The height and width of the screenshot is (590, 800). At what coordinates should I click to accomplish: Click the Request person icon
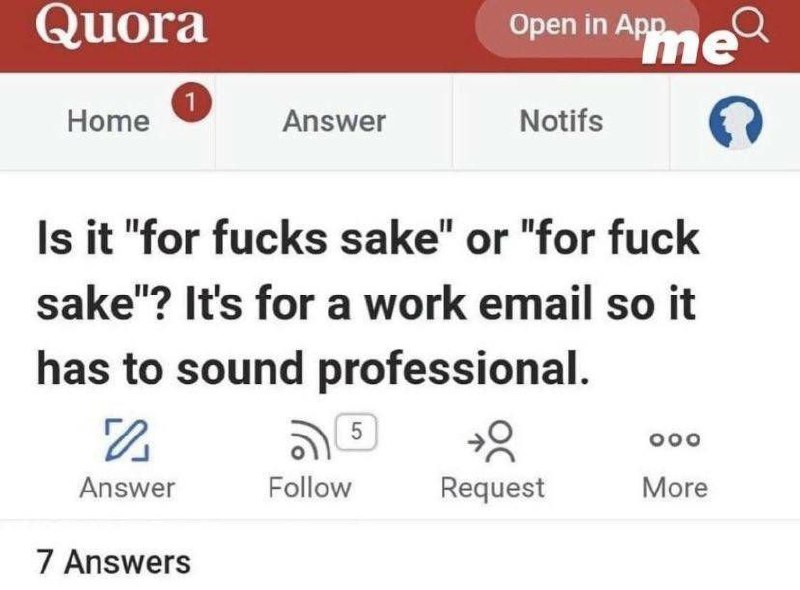pos(493,441)
